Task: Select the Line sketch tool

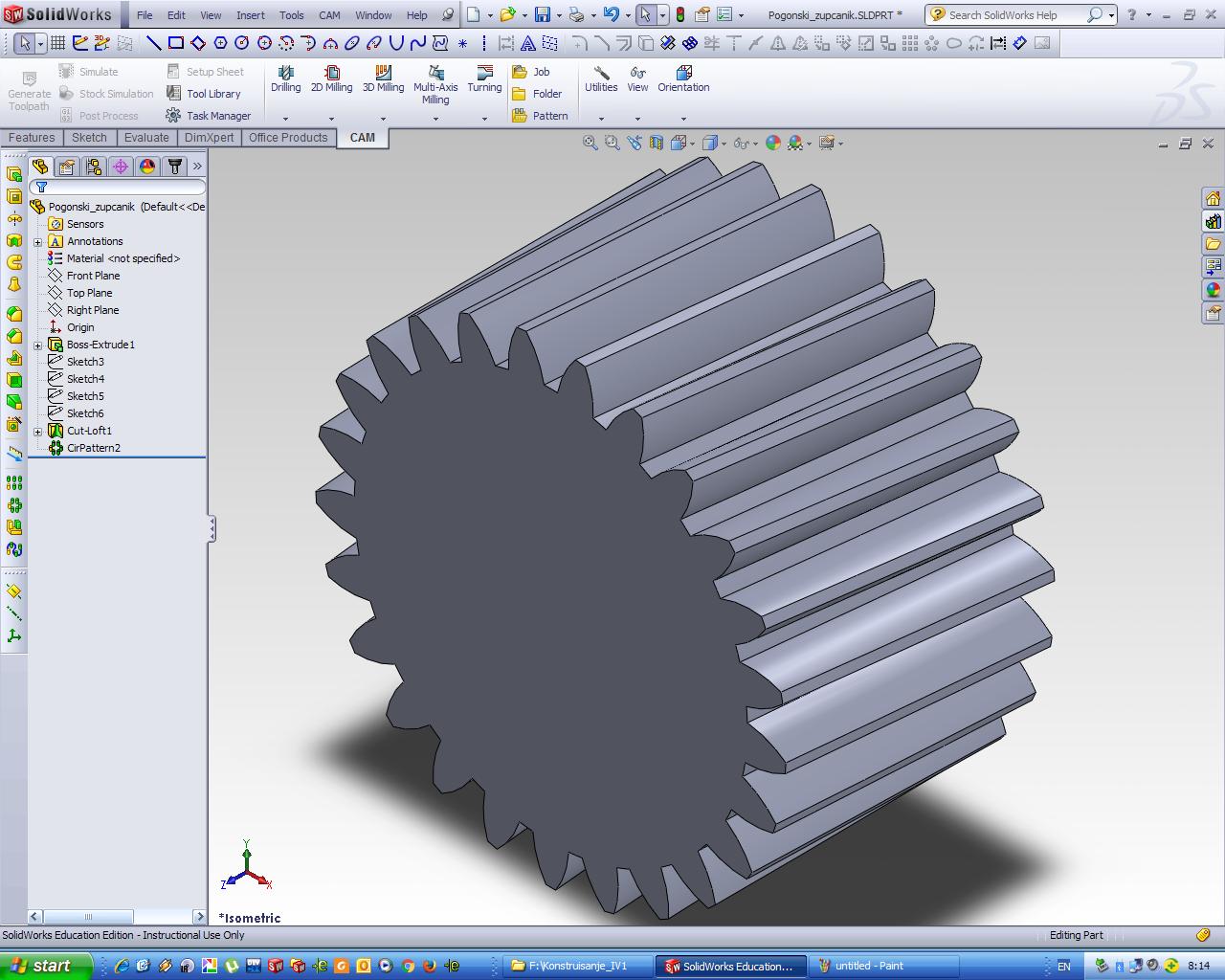Action: pyautogui.click(x=153, y=43)
